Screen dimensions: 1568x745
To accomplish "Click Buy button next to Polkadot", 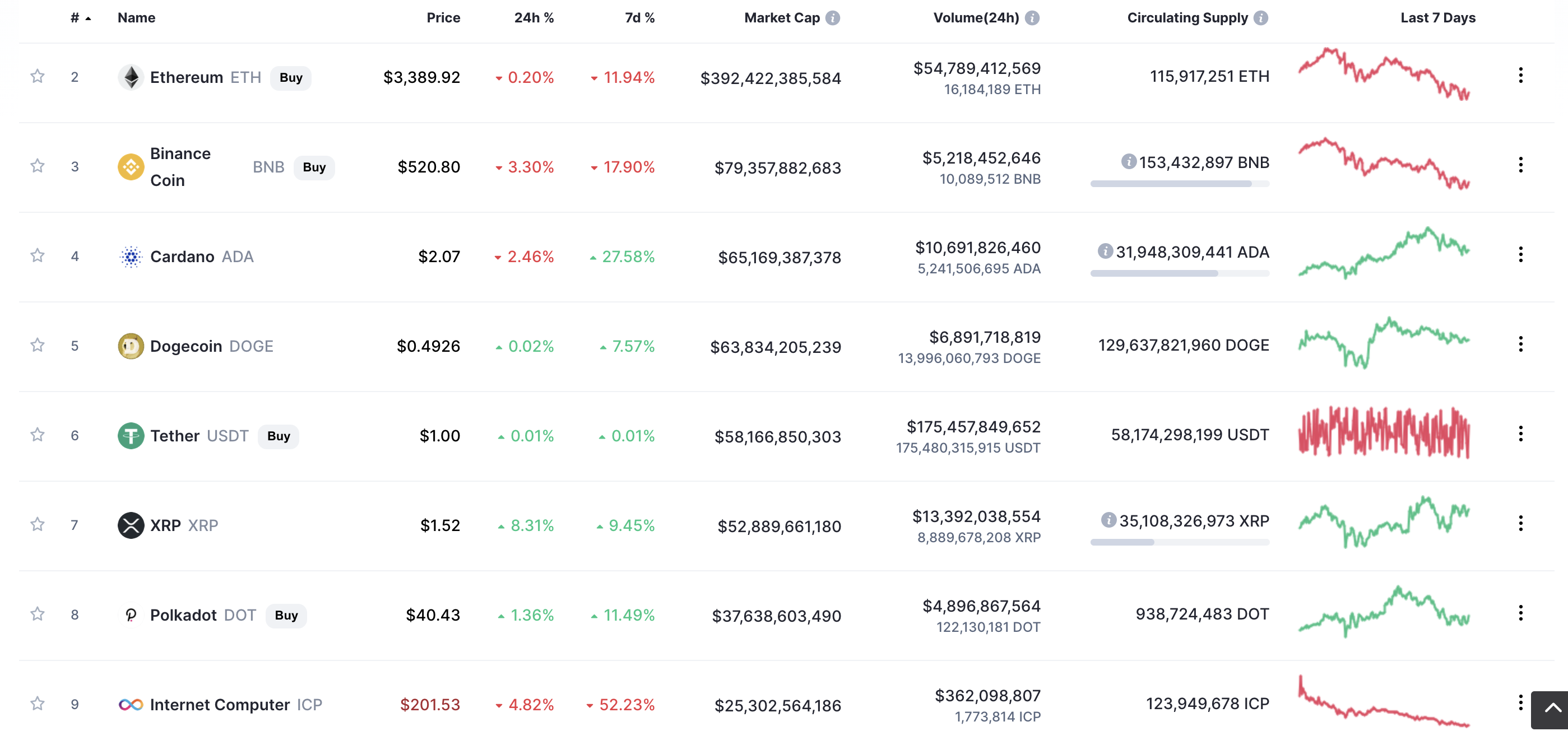I will [286, 616].
